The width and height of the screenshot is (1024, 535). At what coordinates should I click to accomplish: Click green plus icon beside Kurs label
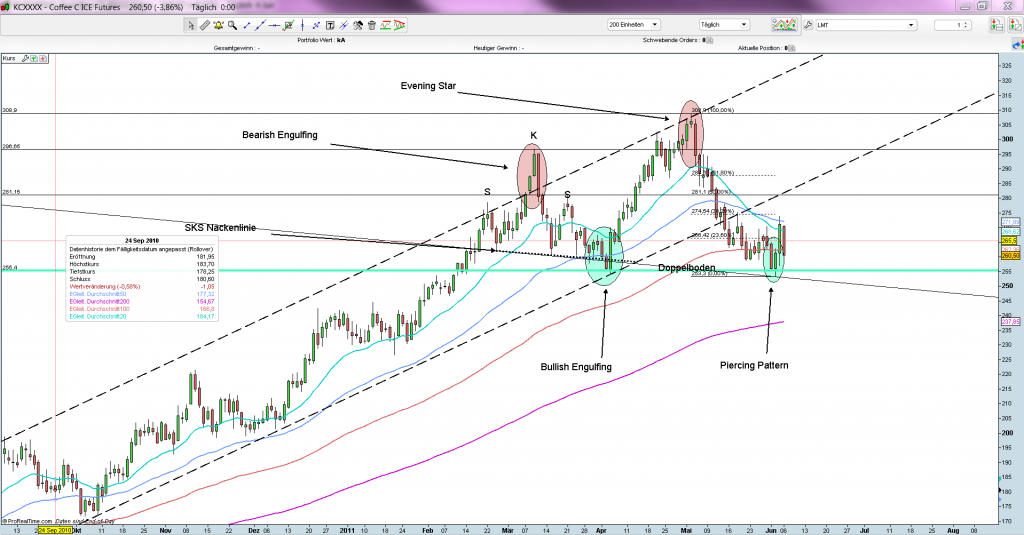[32, 59]
